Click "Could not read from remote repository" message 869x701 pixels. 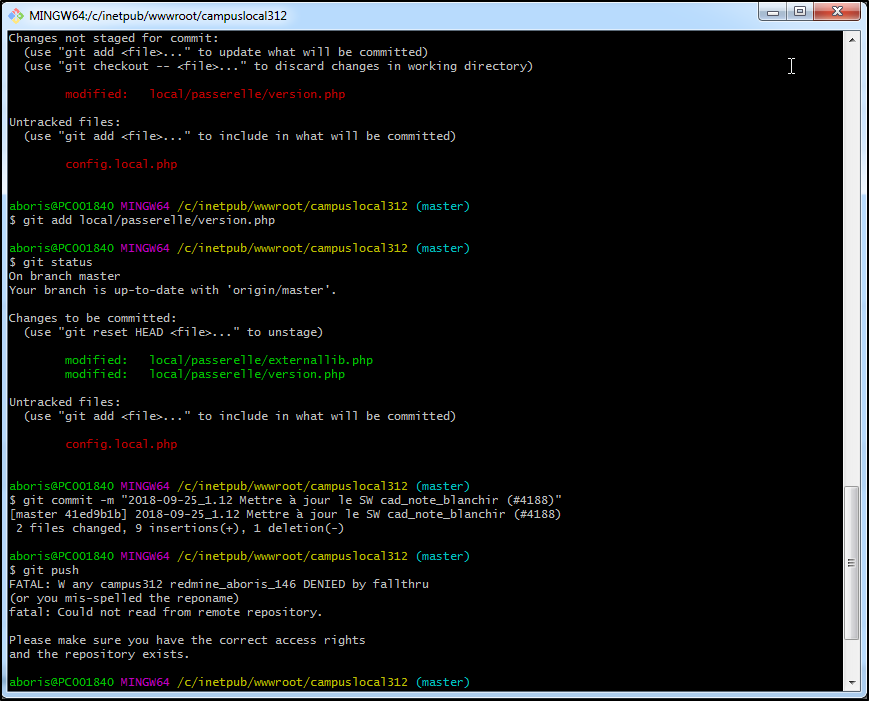166,612
